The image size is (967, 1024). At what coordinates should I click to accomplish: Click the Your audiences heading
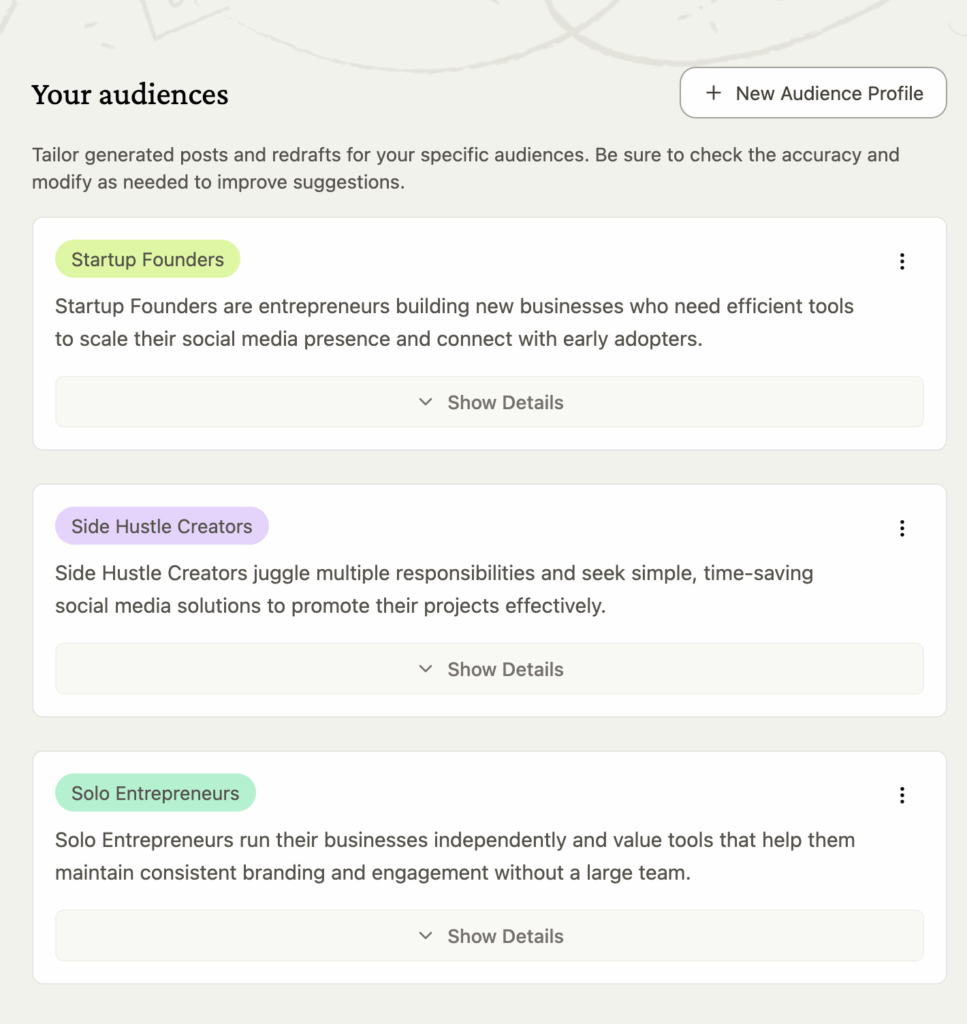(130, 95)
